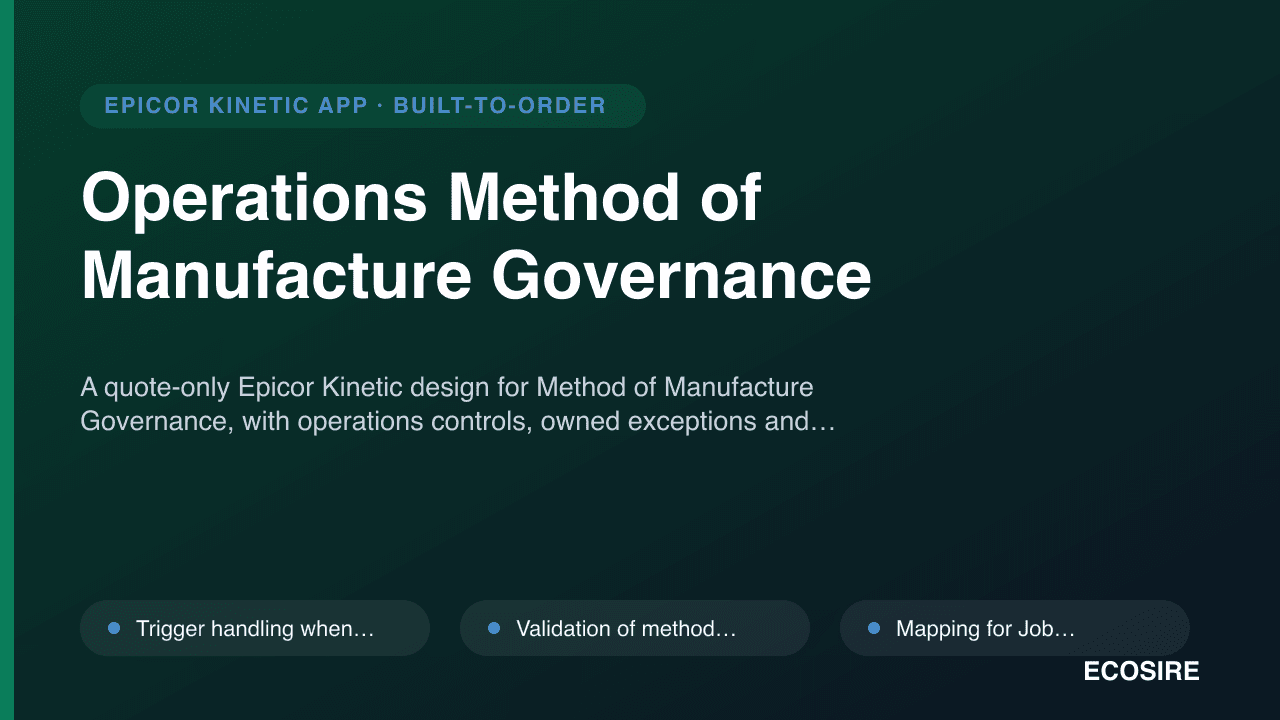The image size is (1280, 720).
Task: Click the blue dot beside 'Mapping for Job…'
Action: (874, 628)
